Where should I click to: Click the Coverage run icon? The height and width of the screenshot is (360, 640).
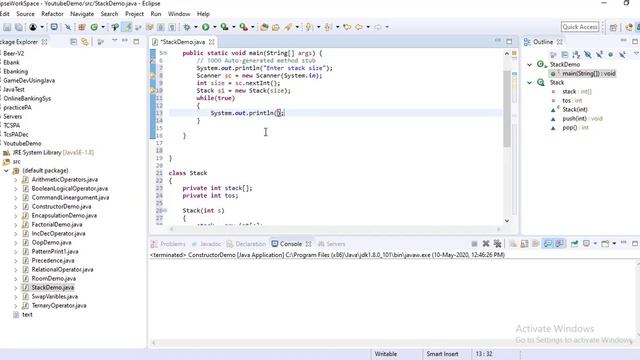[x=224, y=27]
